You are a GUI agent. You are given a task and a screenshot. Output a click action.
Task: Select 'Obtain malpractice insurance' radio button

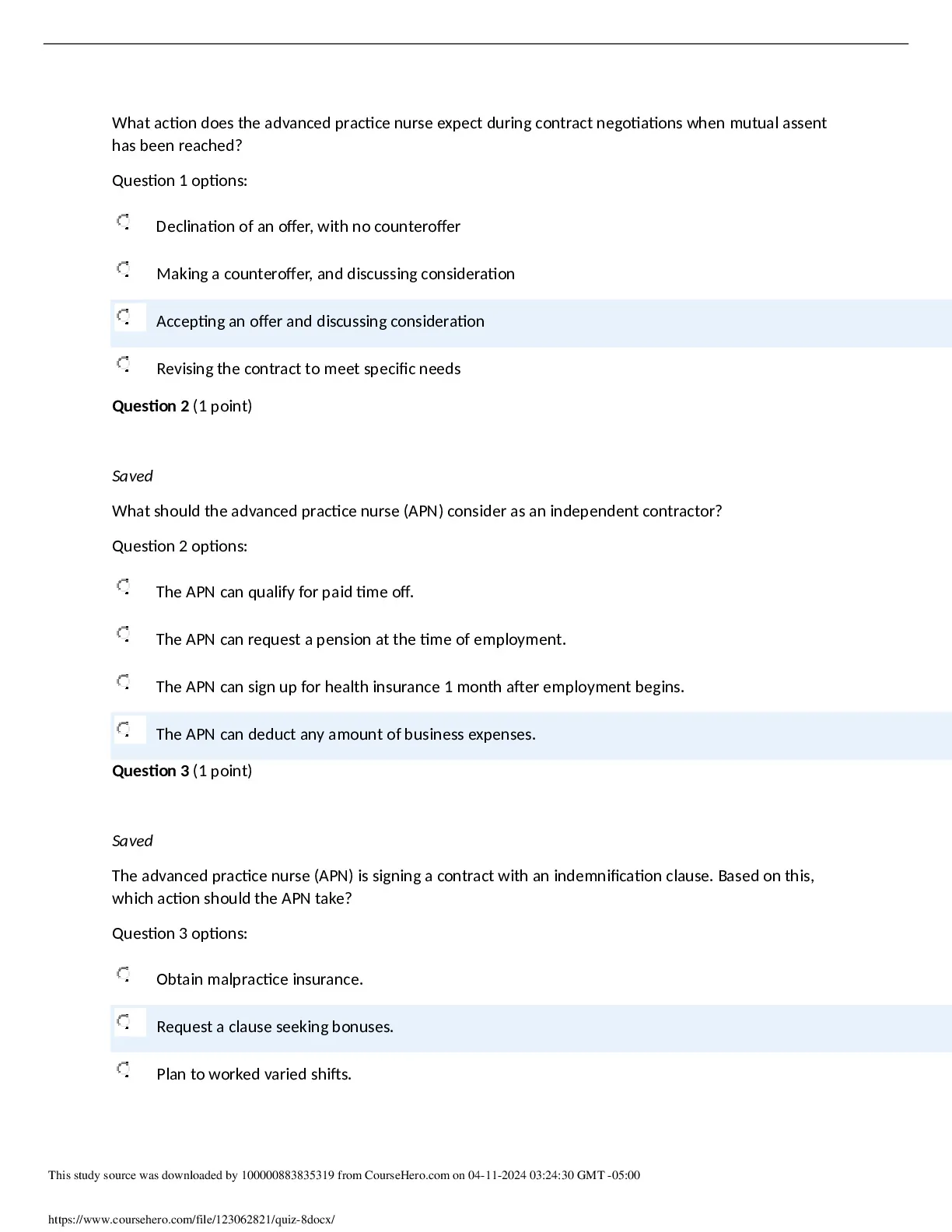tap(124, 975)
